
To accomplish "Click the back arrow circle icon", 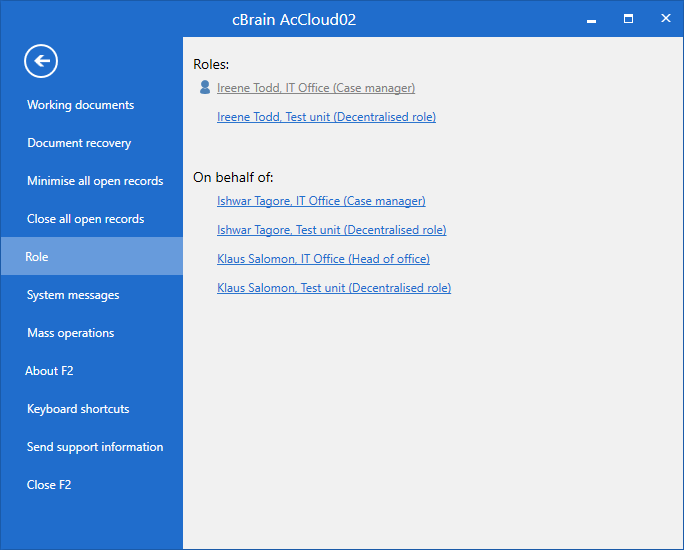I will tap(41, 61).
